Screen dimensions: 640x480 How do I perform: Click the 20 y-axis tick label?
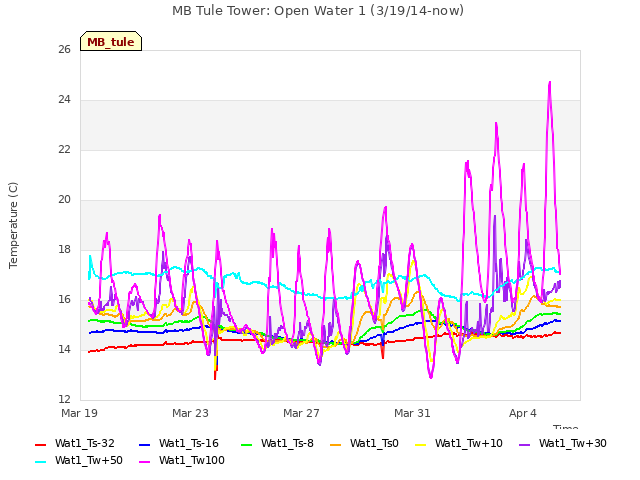point(64,200)
